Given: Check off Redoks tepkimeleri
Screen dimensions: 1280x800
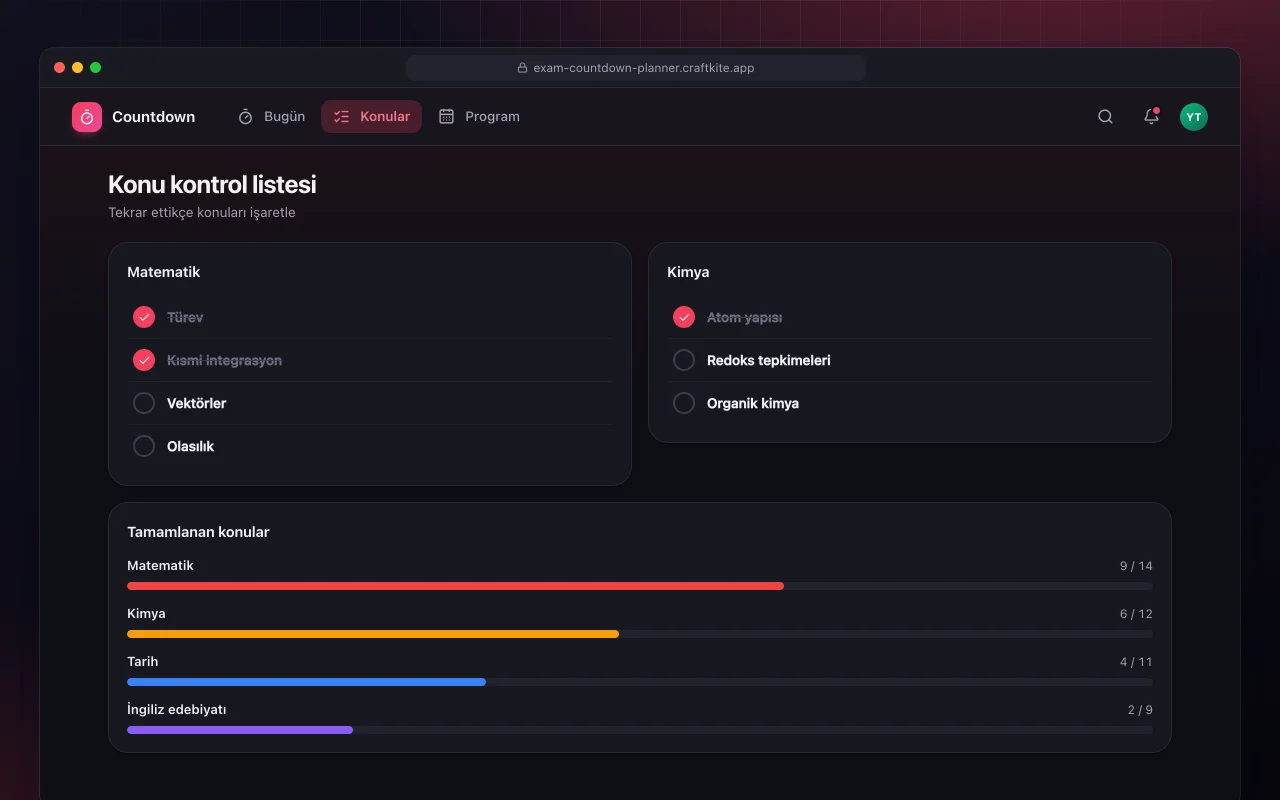Looking at the screenshot, I should click(684, 360).
